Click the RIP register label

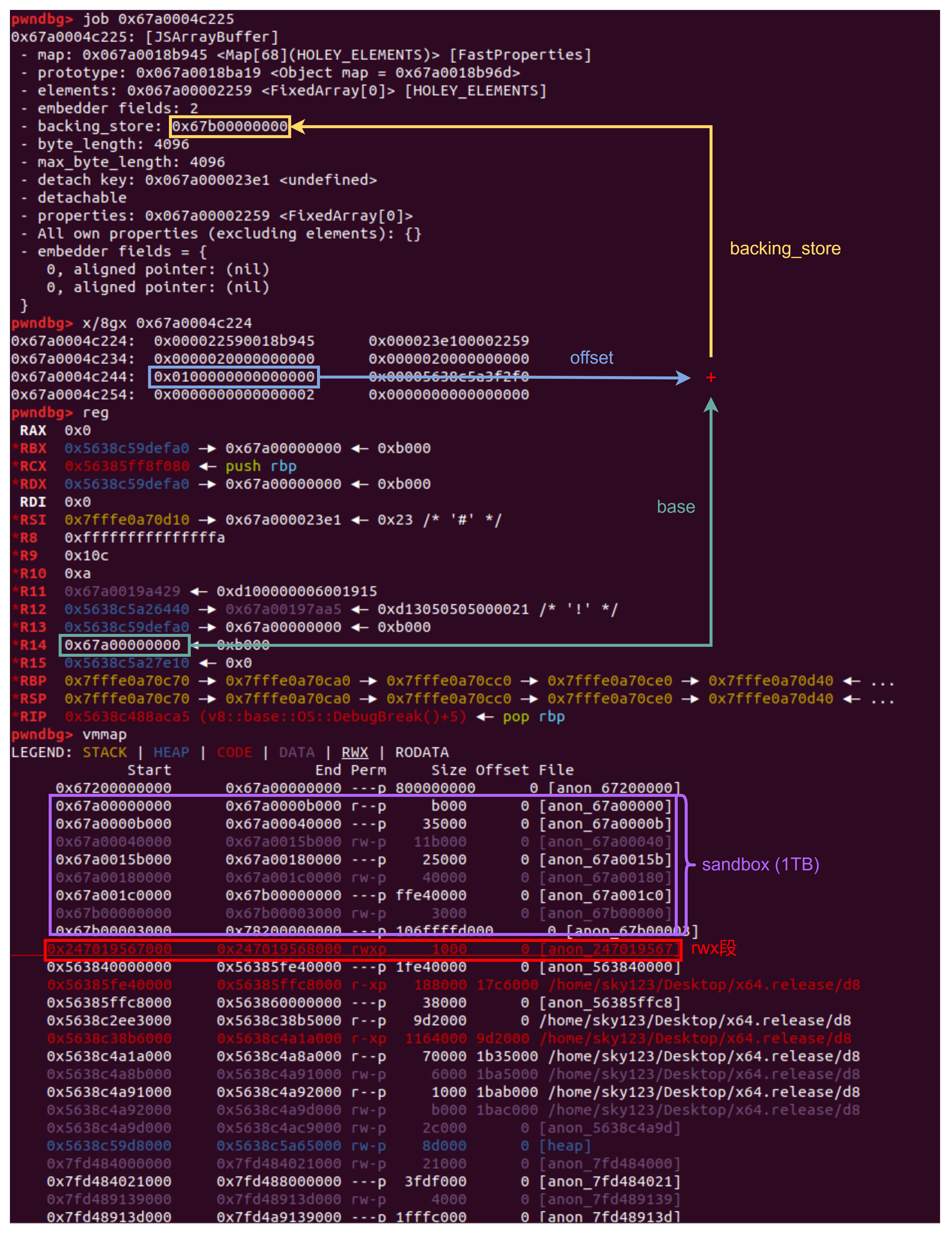(x=33, y=716)
